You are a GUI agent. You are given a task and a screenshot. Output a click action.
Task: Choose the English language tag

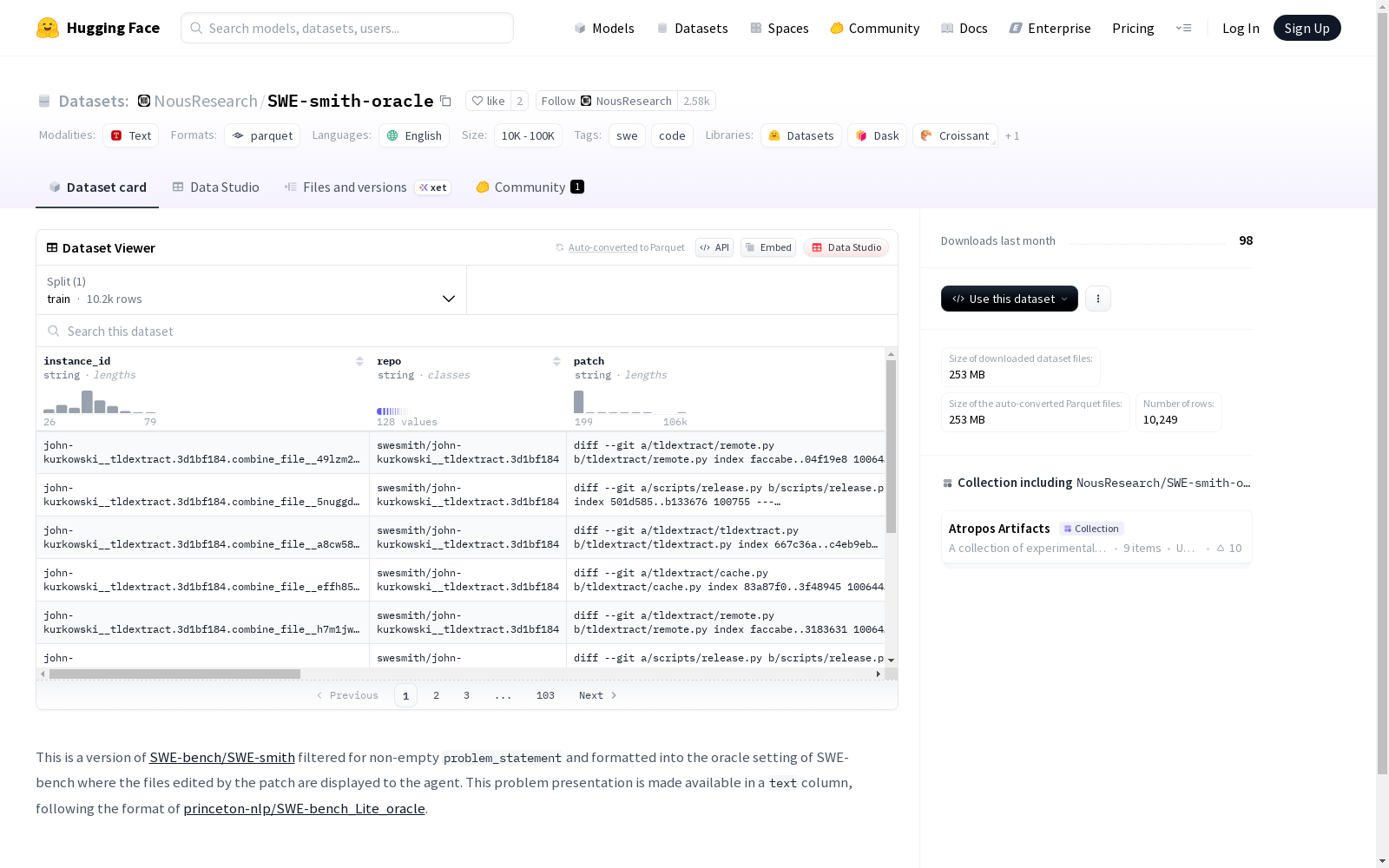[414, 135]
